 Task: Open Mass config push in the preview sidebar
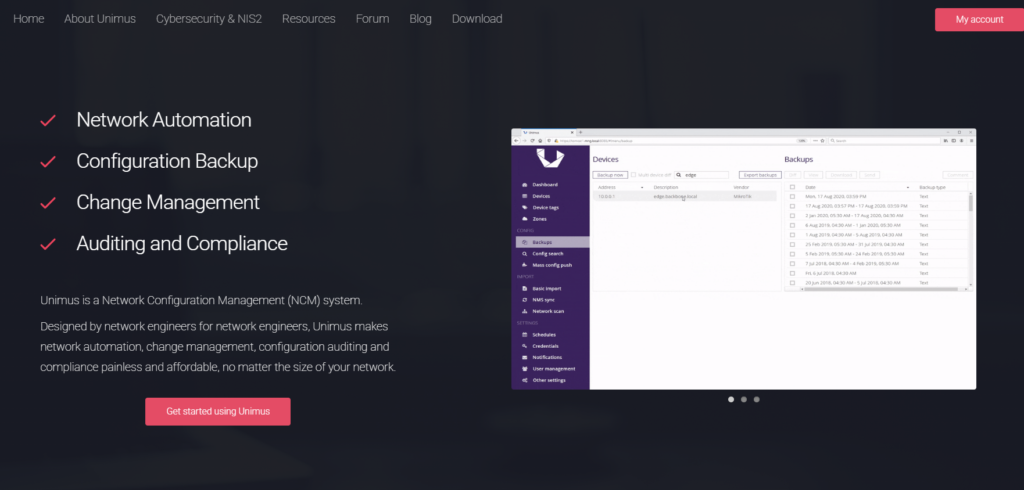[x=547, y=265]
